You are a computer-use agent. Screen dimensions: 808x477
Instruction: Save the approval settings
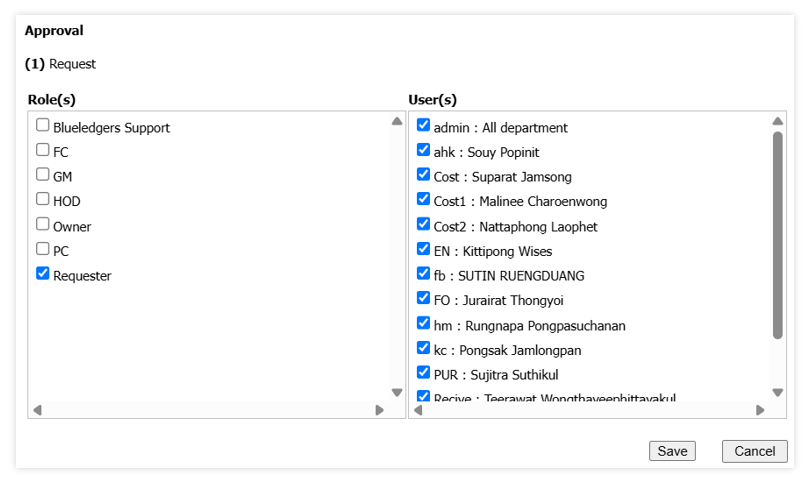pyautogui.click(x=672, y=451)
